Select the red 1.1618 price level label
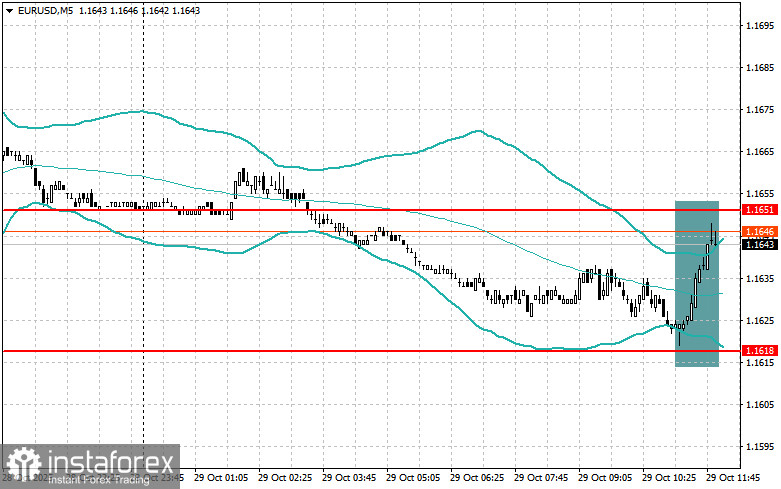Screen dimensions: 781x489 click(x=760, y=351)
